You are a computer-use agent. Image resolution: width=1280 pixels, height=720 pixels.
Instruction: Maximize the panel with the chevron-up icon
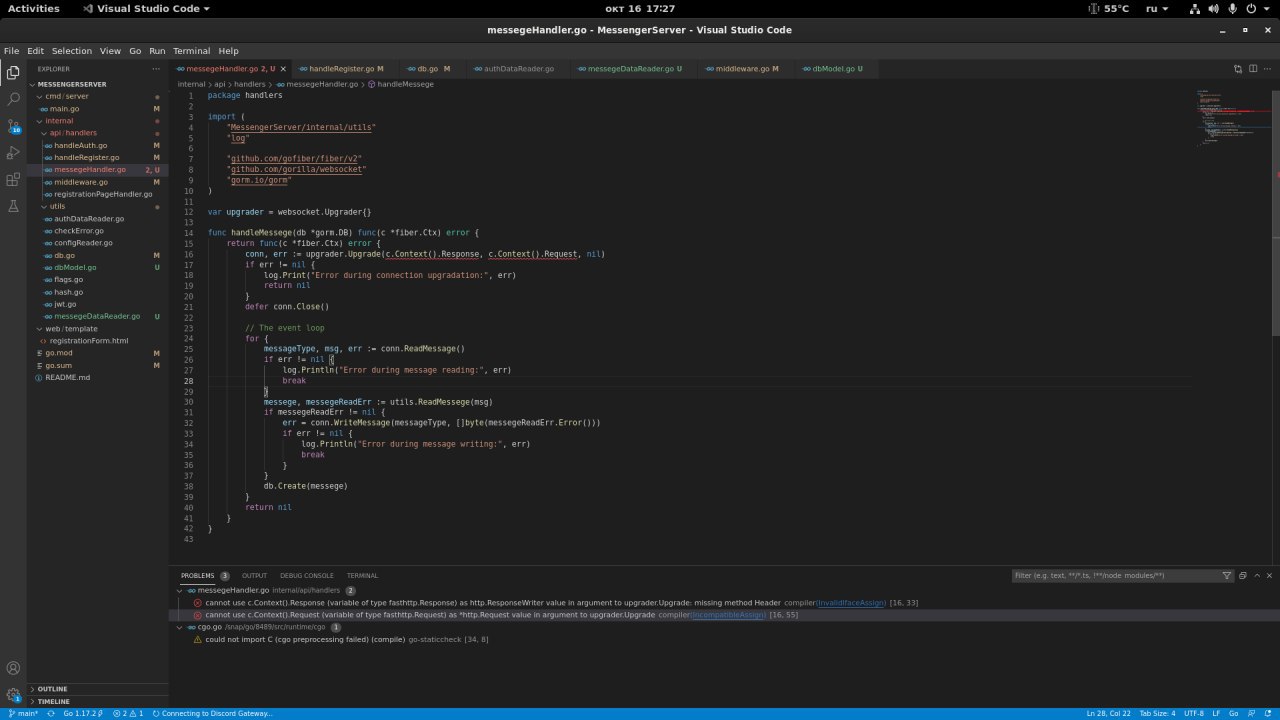click(x=1257, y=576)
